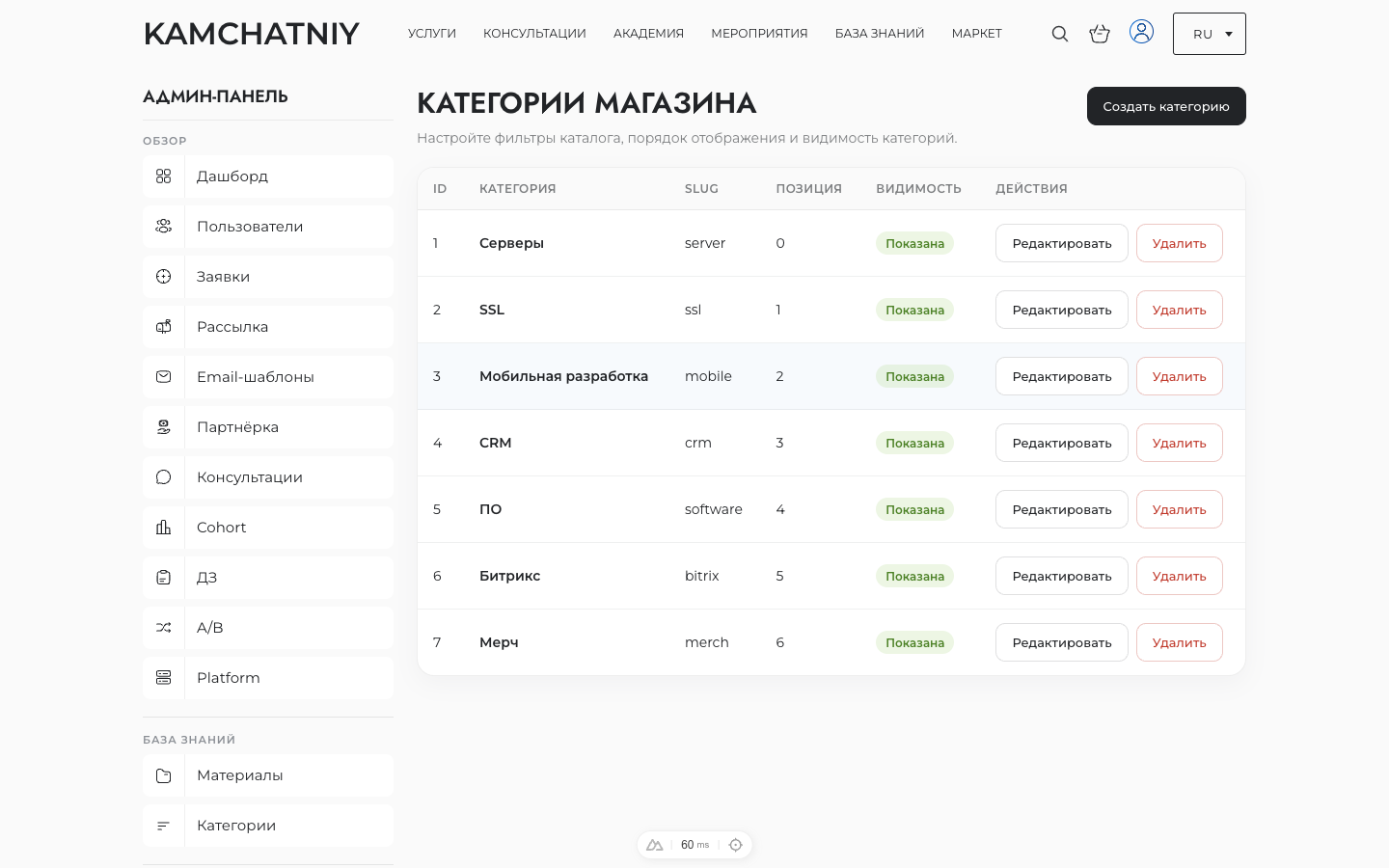
Task: Go to Заявки in sidebar
Action: point(268,277)
